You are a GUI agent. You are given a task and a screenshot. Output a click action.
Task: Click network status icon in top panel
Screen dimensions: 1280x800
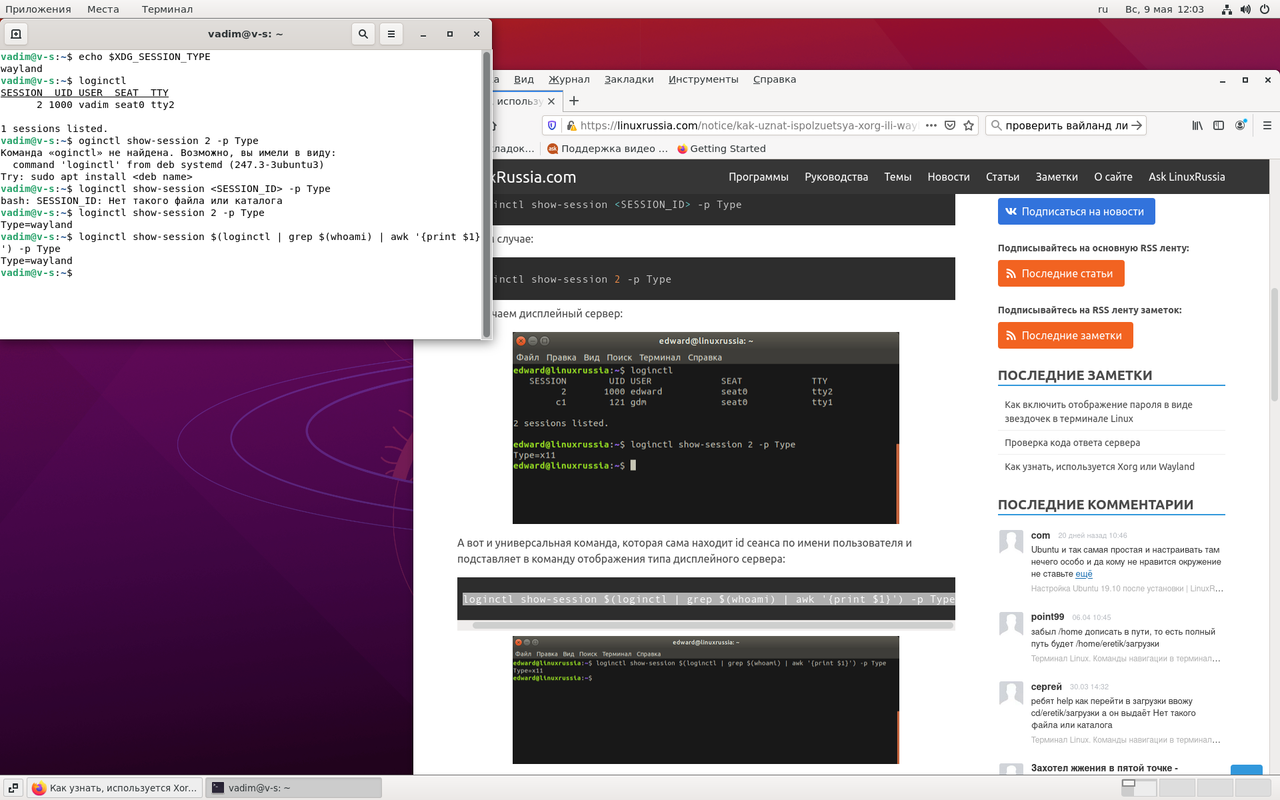pyautogui.click(x=1227, y=9)
